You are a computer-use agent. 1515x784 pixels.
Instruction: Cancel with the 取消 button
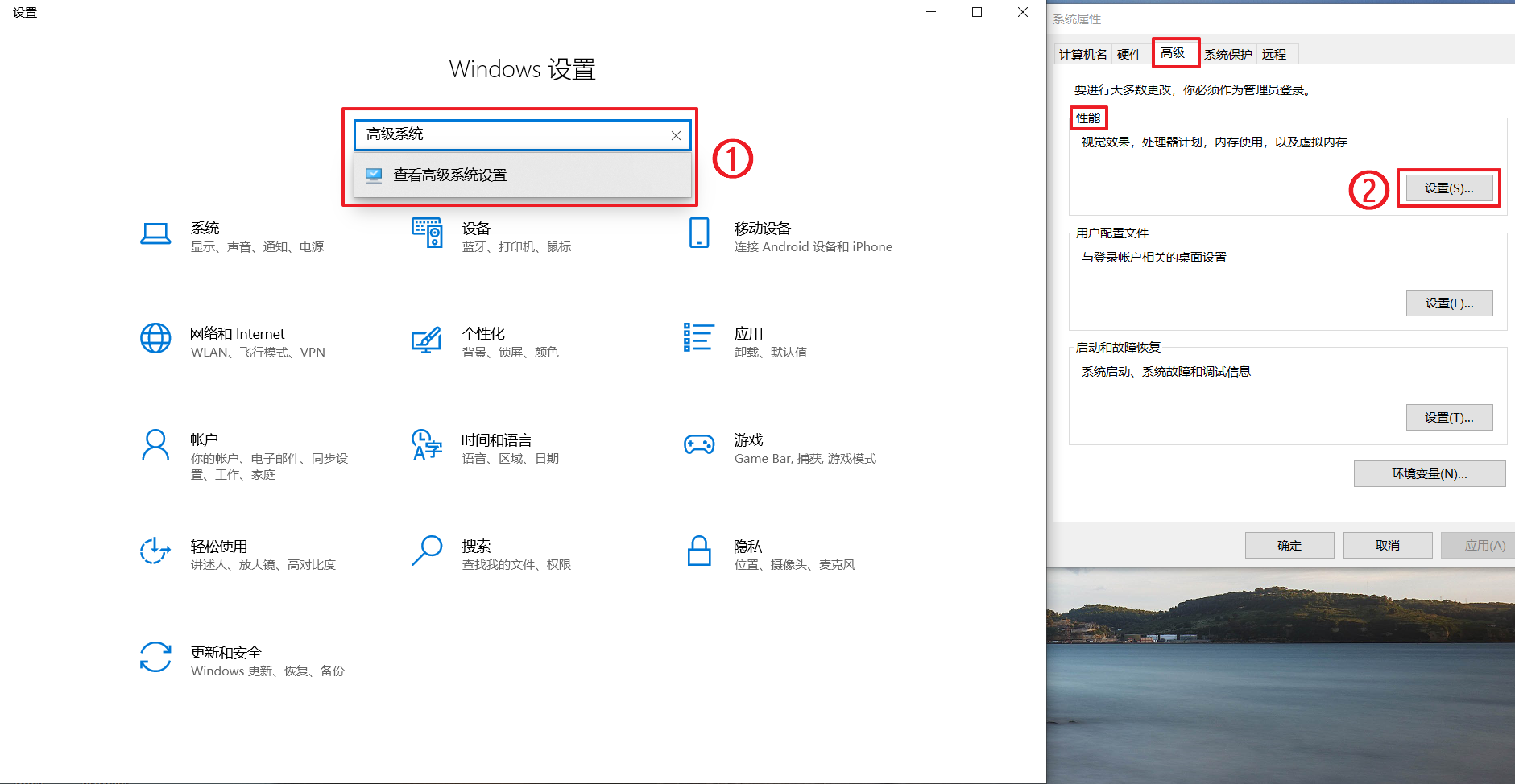pyautogui.click(x=1388, y=546)
